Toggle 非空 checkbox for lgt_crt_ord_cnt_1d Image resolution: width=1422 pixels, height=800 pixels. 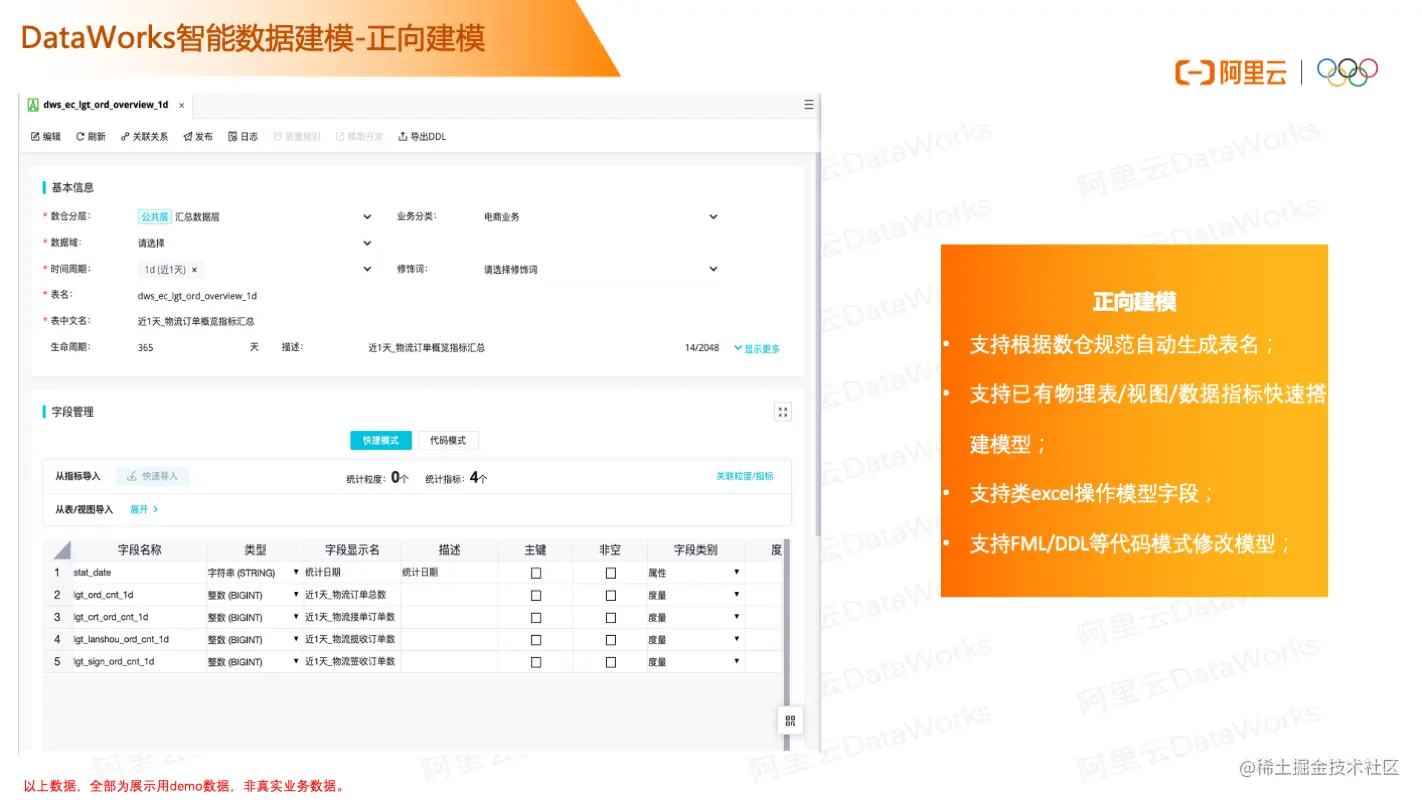click(x=611, y=617)
